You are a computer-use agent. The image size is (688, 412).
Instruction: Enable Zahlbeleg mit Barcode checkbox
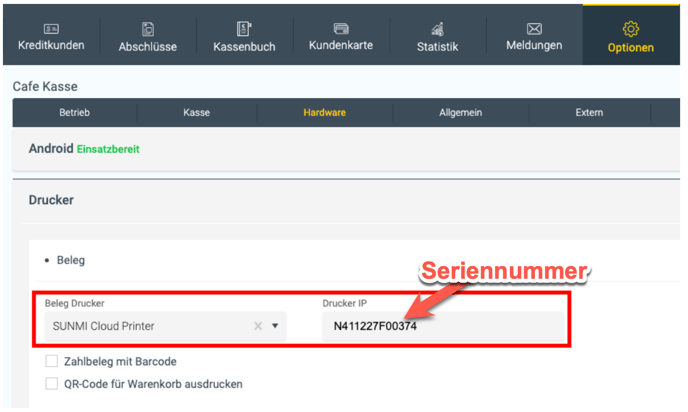pos(52,362)
